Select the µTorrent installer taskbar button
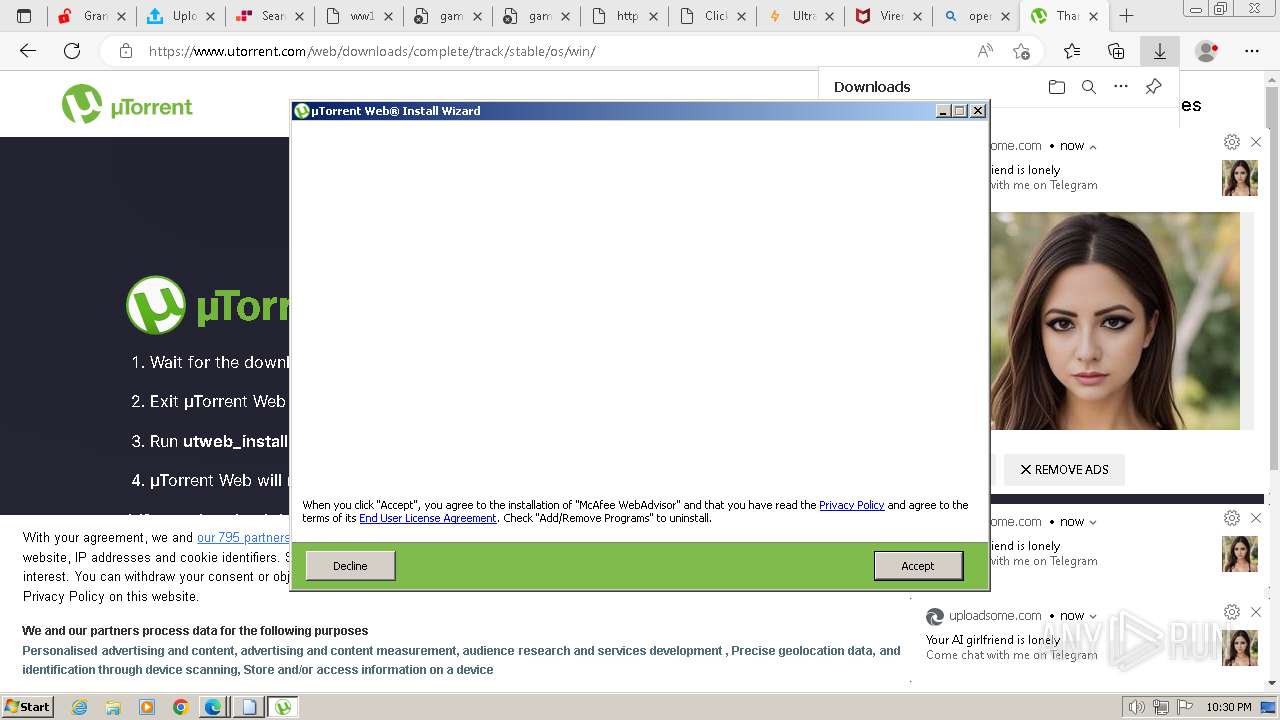The width and height of the screenshot is (1280, 720). 283,707
